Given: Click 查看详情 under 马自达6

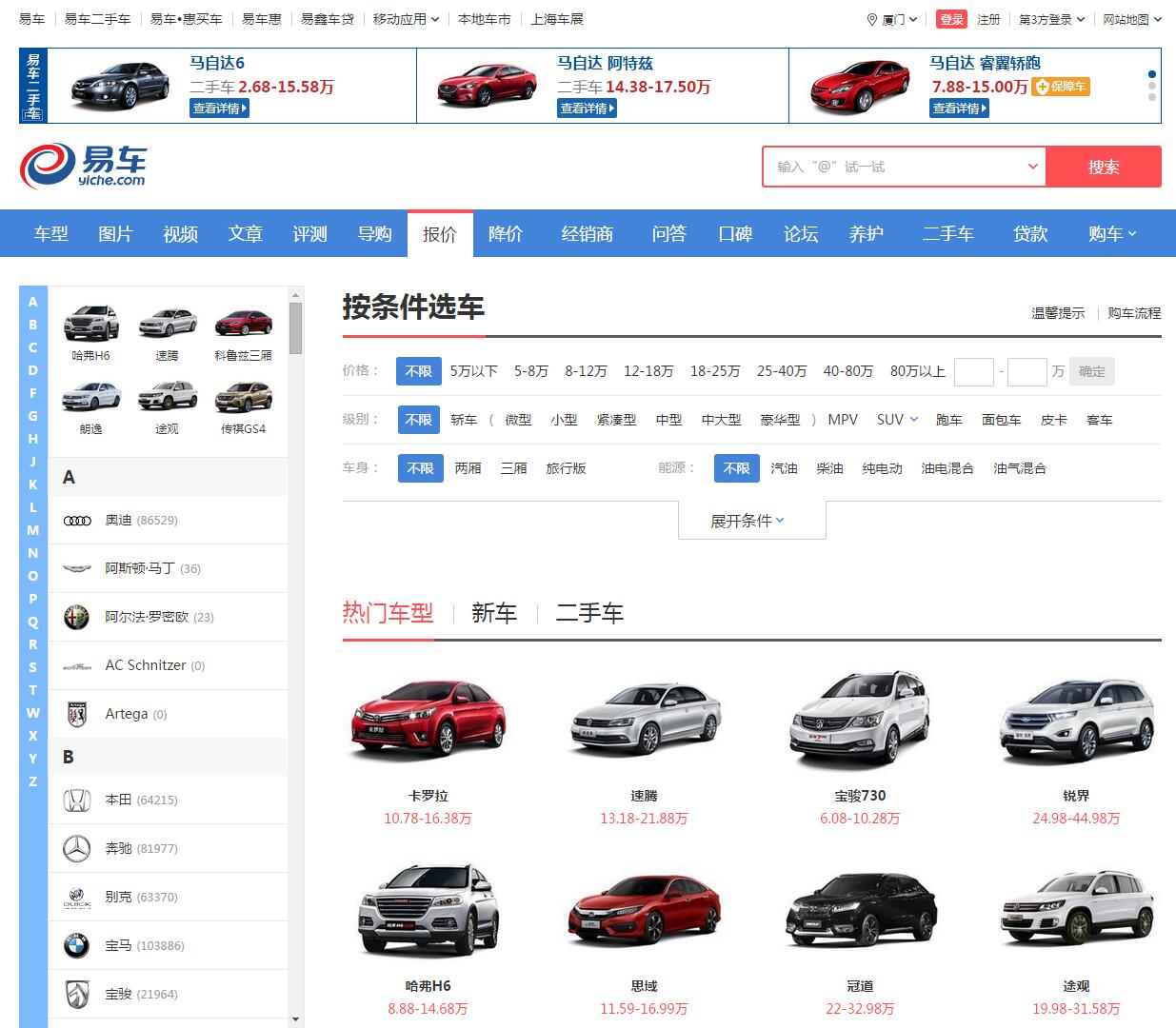Looking at the screenshot, I should click(219, 109).
